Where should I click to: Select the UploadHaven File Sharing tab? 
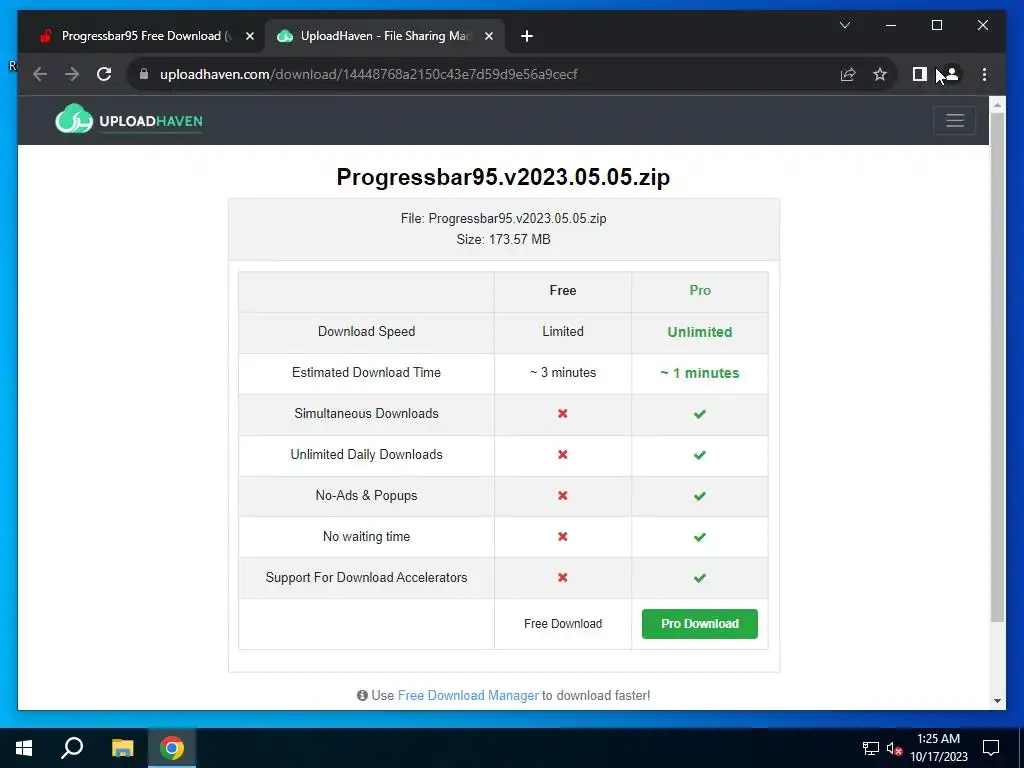(384, 37)
